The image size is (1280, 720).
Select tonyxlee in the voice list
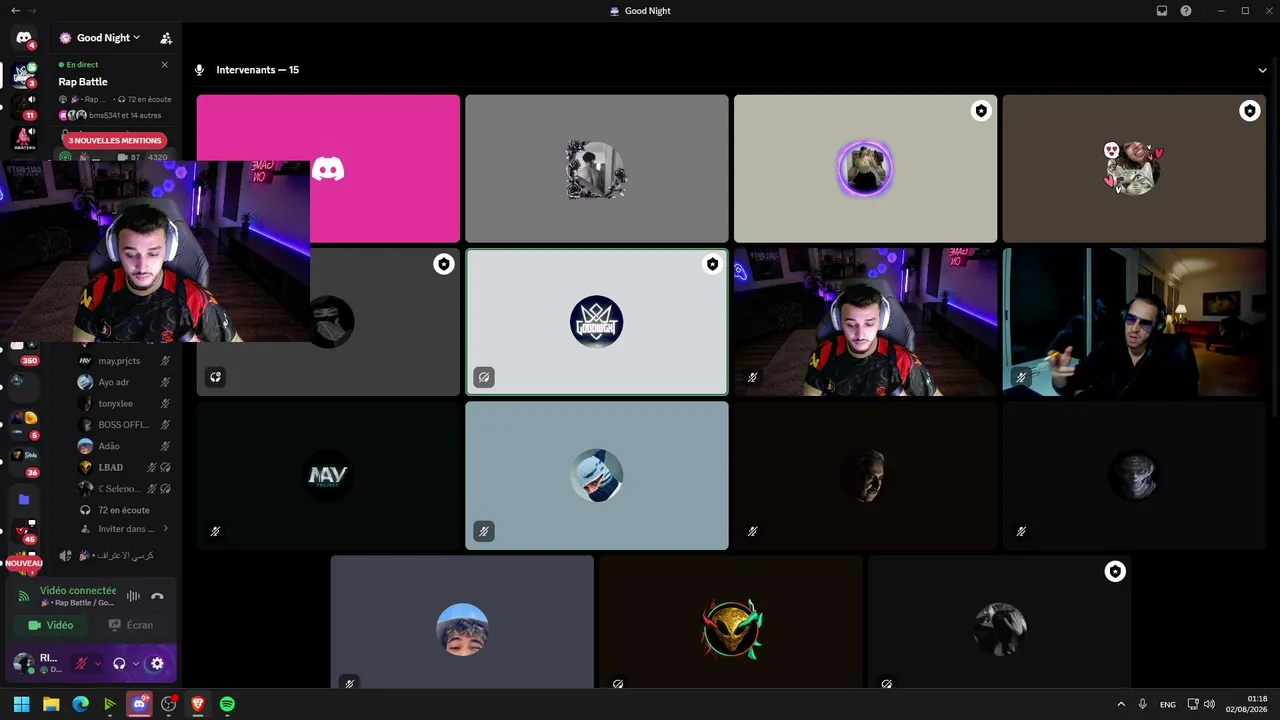point(124,404)
